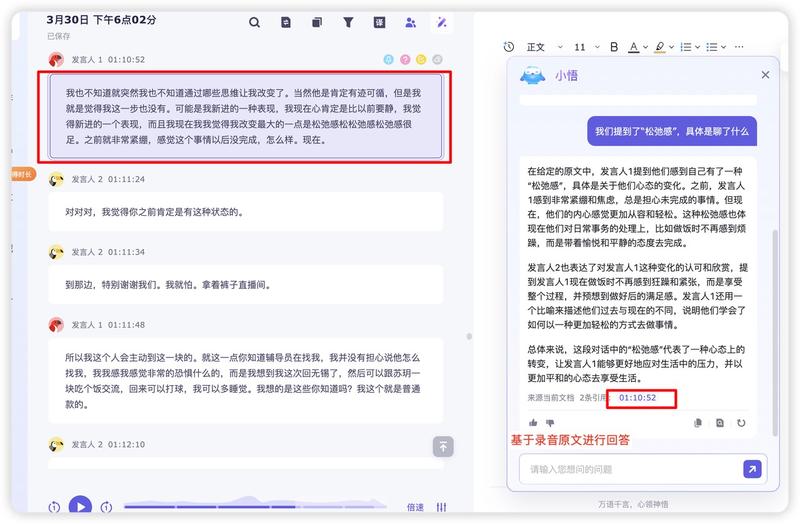Click the 小悟 owl mascot icon

coord(533,76)
